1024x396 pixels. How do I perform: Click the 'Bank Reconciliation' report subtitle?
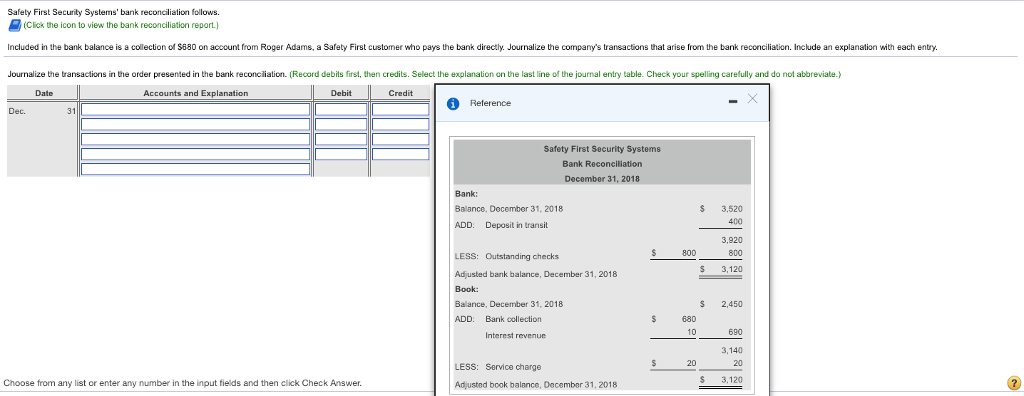click(602, 164)
